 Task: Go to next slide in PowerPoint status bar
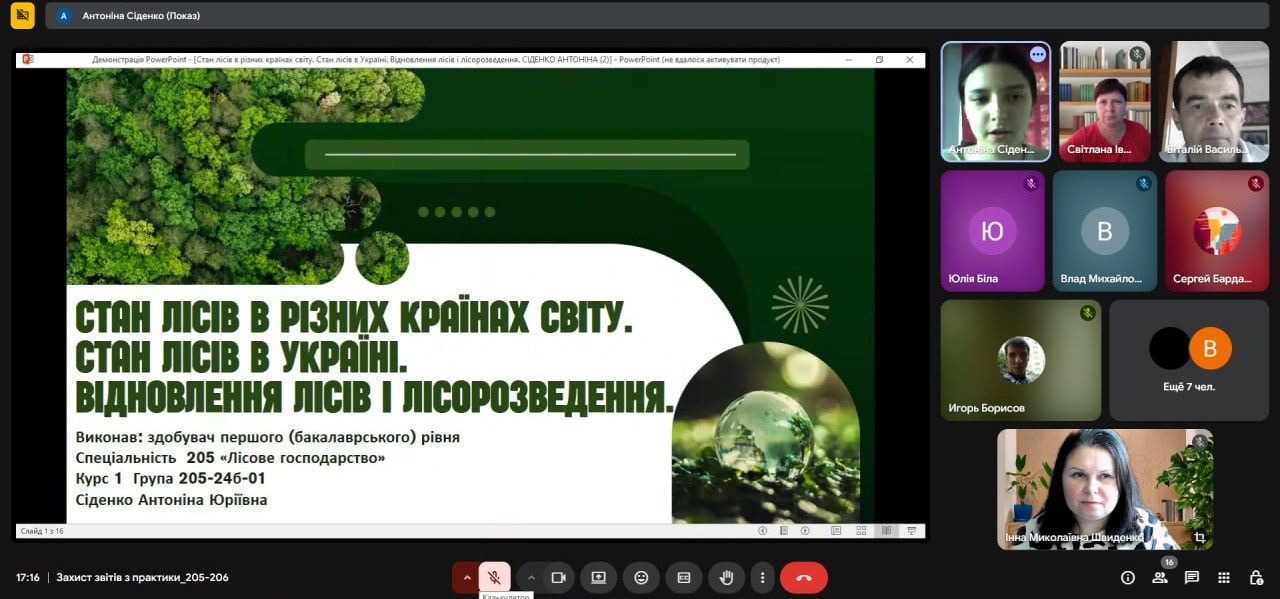805,531
